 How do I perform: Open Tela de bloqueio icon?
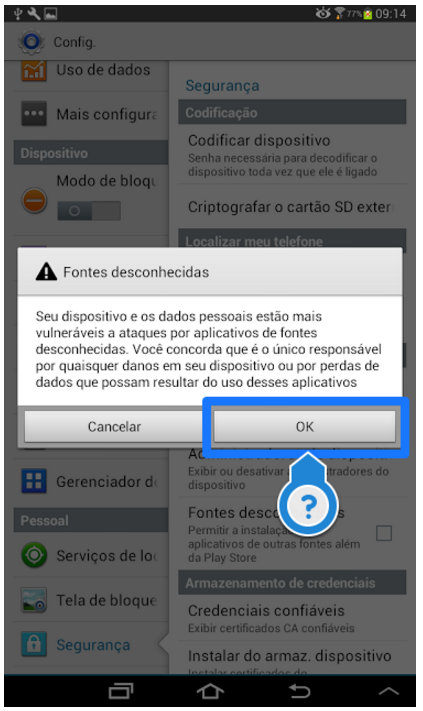[x=34, y=600]
